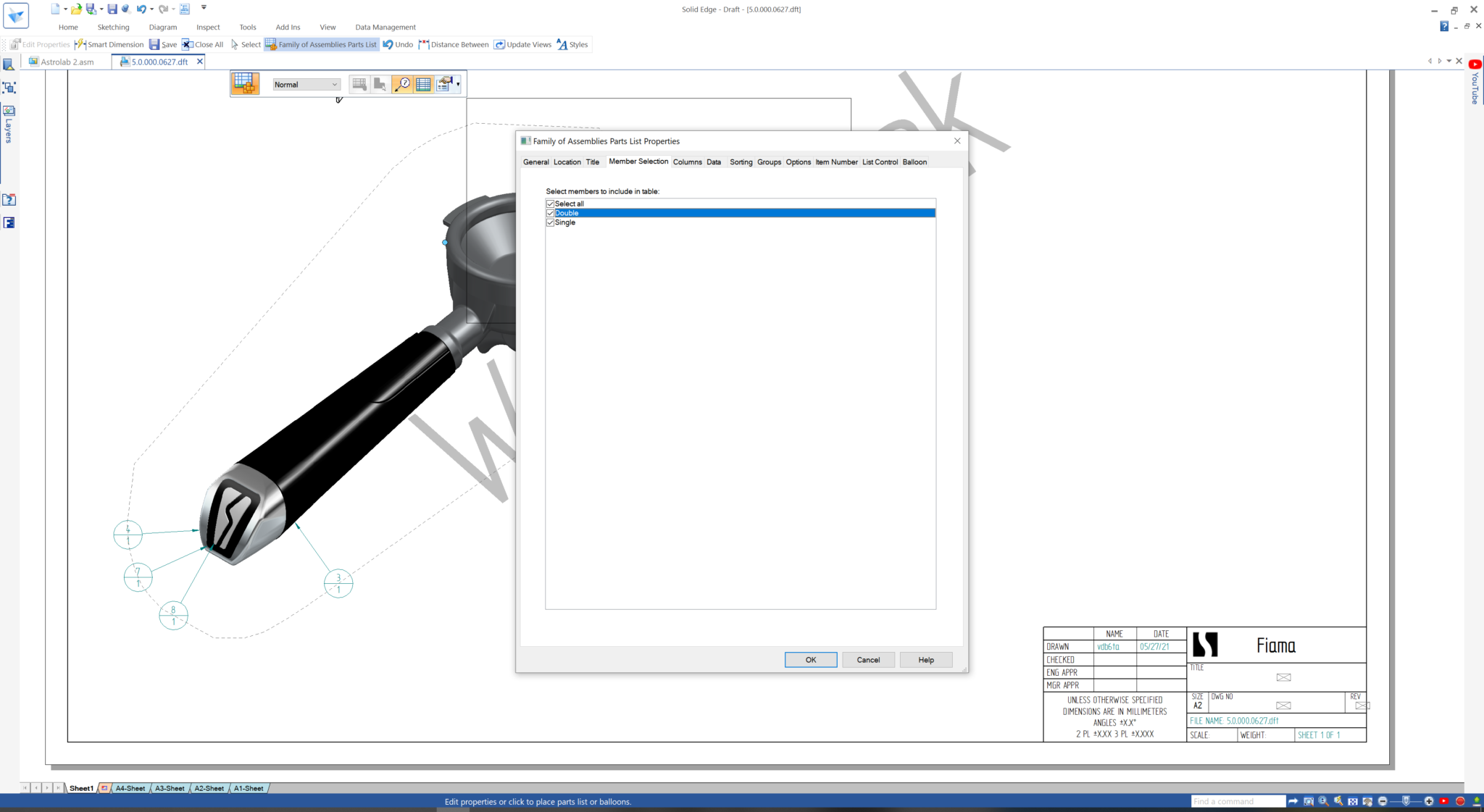Click the Parts List table icon in command bar

point(424,84)
